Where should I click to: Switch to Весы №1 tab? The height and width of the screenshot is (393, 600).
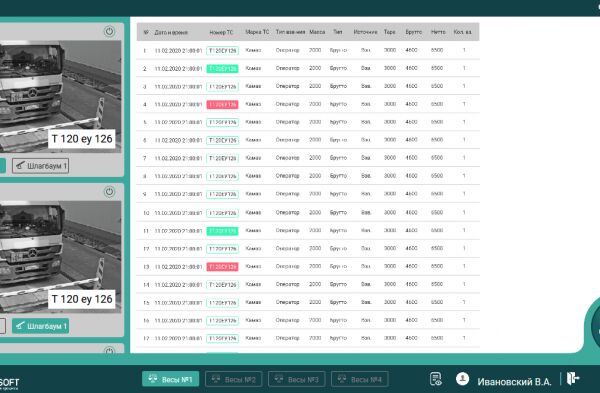pos(170,379)
